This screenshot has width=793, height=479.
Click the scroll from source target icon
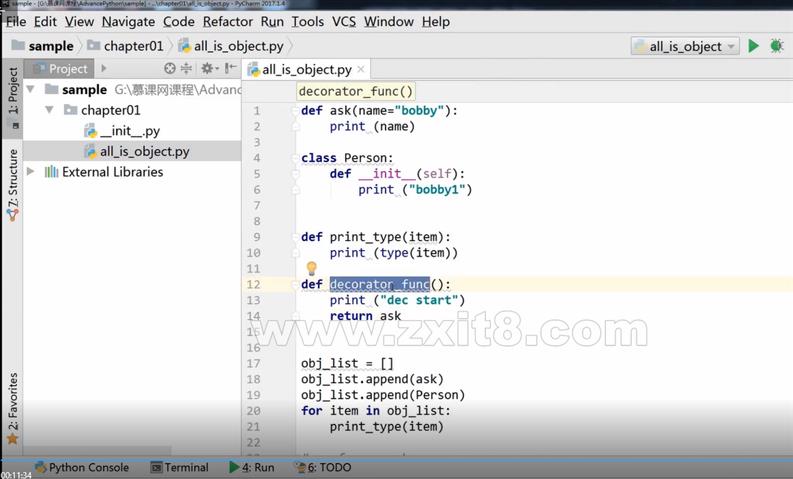170,68
